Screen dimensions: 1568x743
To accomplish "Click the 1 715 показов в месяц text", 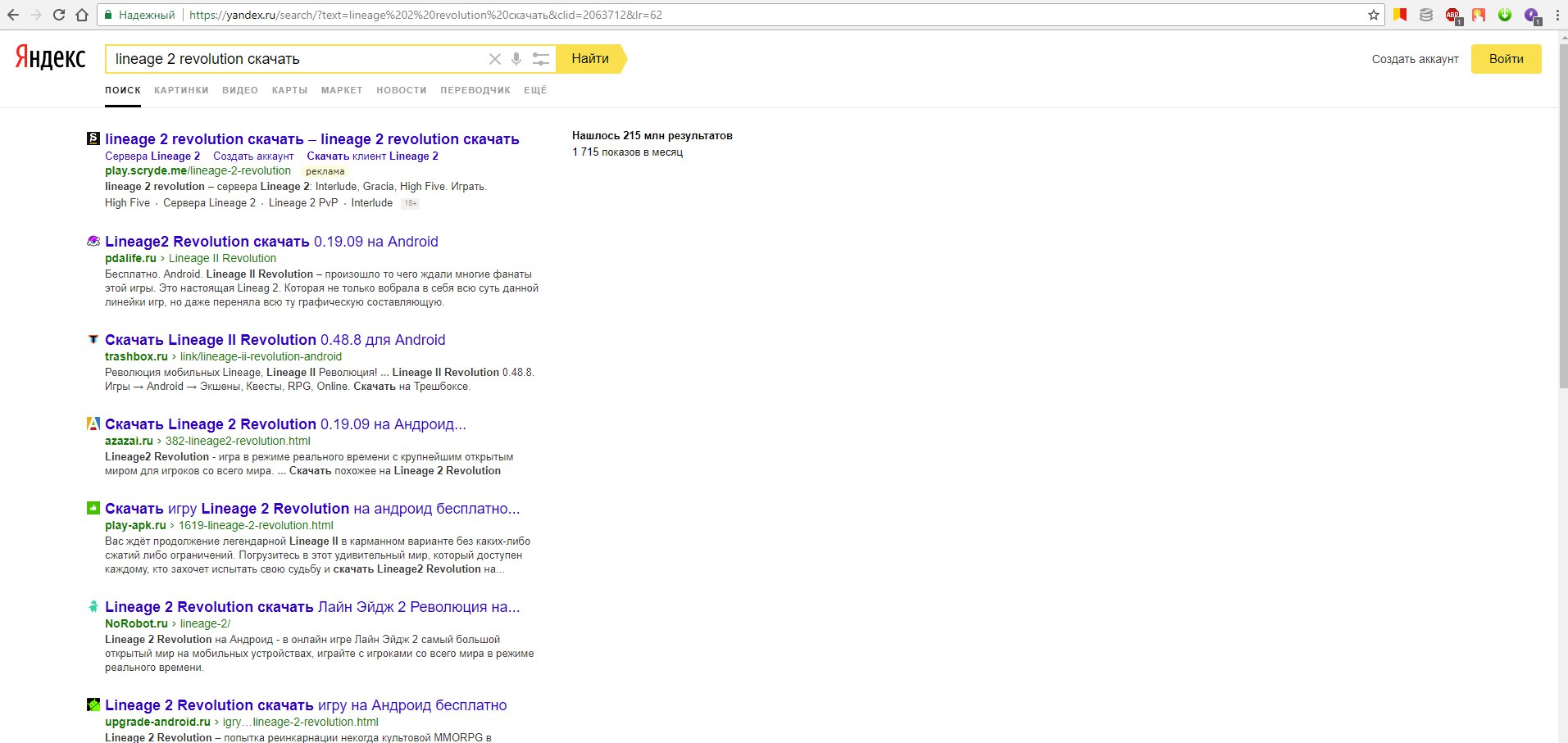I will pyautogui.click(x=627, y=152).
